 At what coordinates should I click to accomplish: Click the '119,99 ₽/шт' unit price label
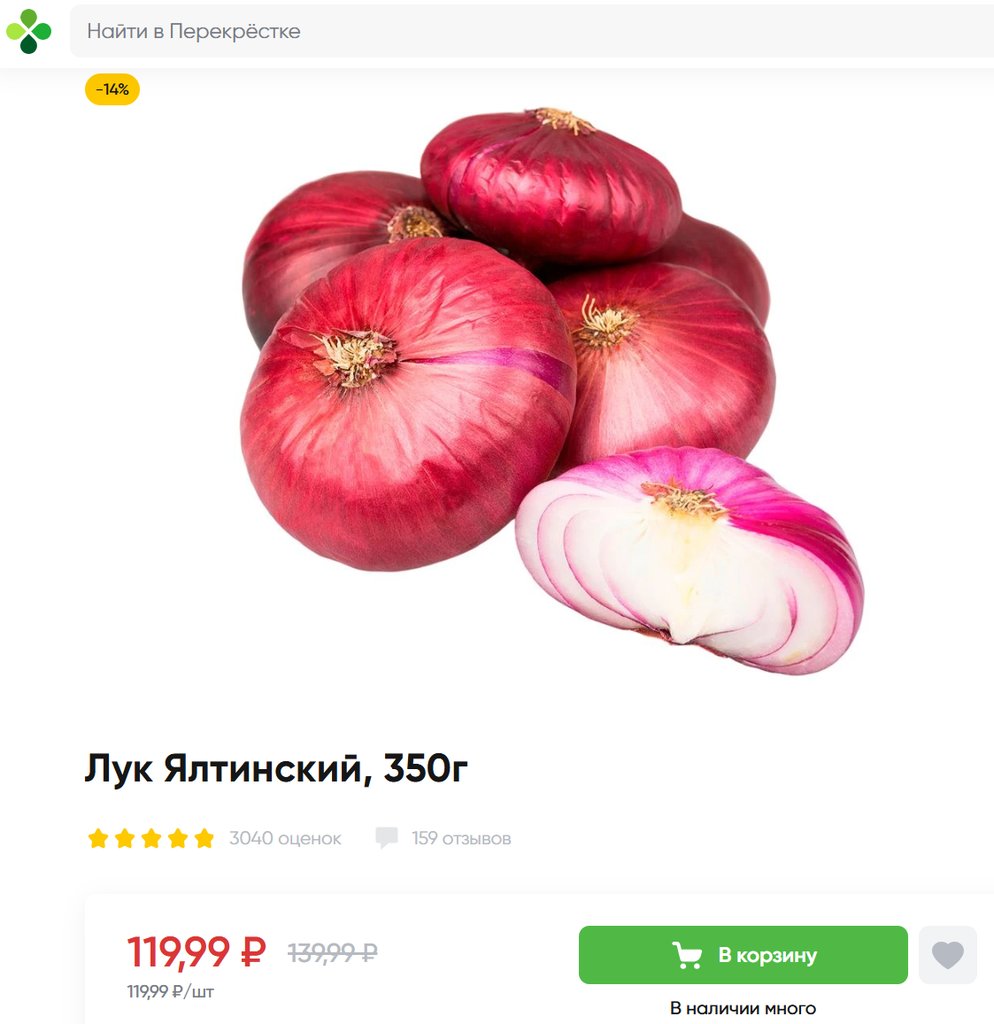point(170,991)
